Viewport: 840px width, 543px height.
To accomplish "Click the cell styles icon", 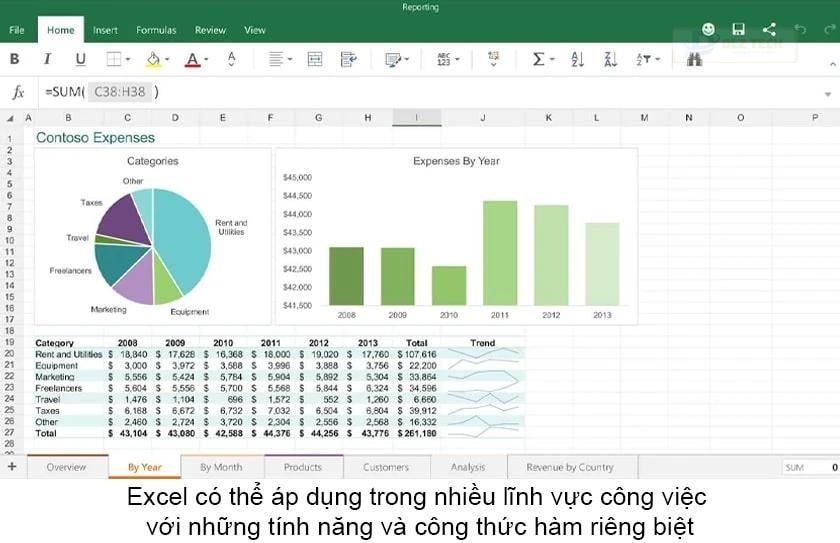I will (393, 59).
